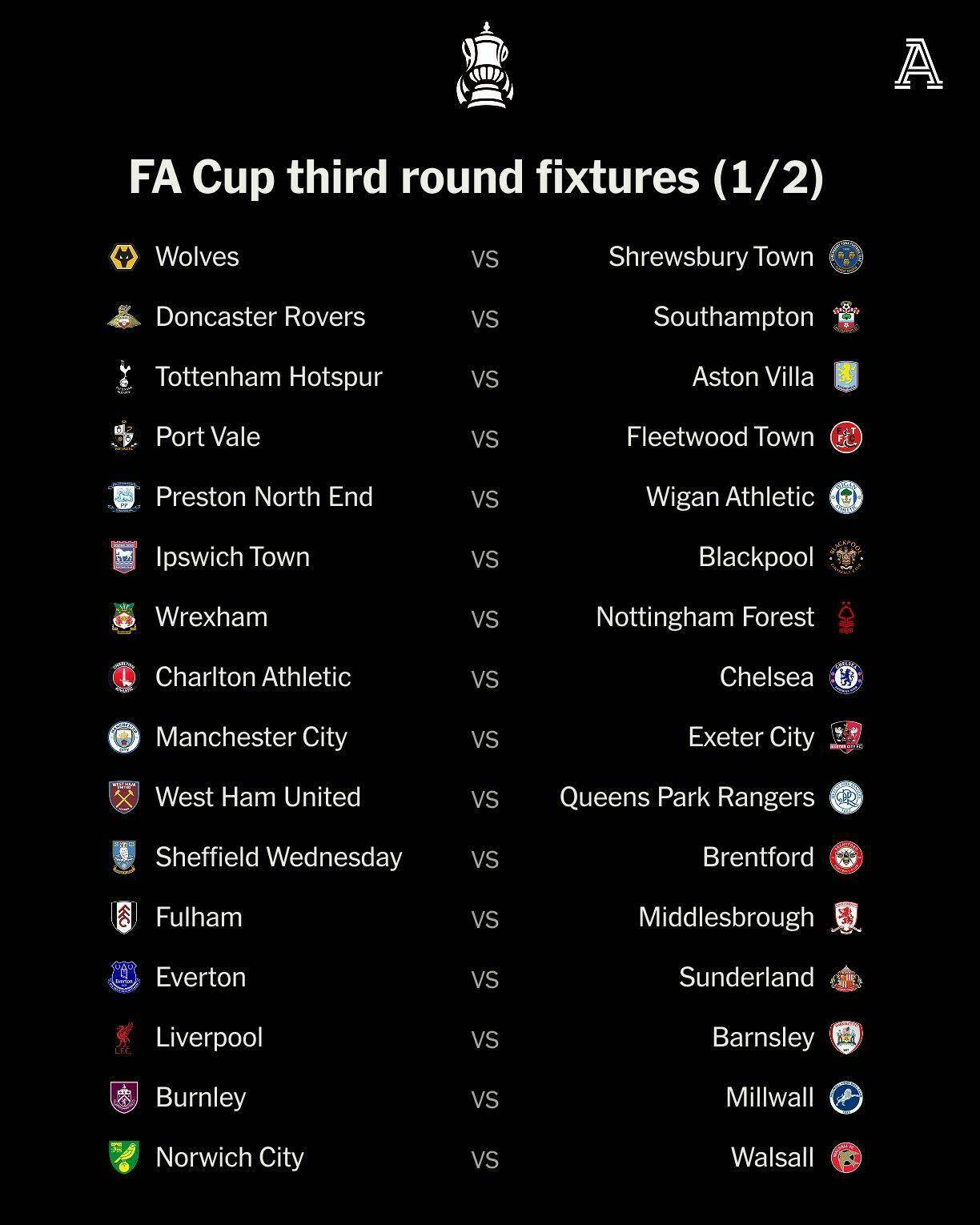Click the Chelsea club badge

point(846,677)
